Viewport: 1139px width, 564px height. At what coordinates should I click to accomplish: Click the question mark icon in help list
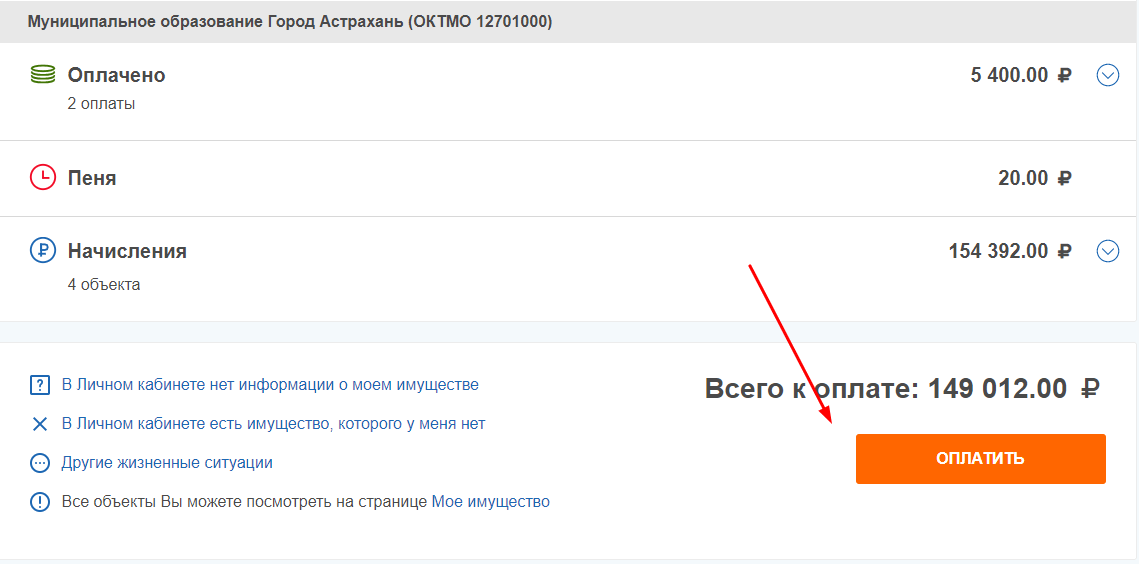click(x=40, y=385)
